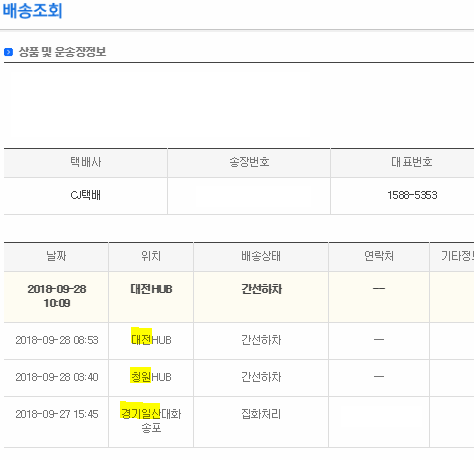Click the highlighted 청원HUB location
The height and width of the screenshot is (460, 474).
click(x=151, y=377)
